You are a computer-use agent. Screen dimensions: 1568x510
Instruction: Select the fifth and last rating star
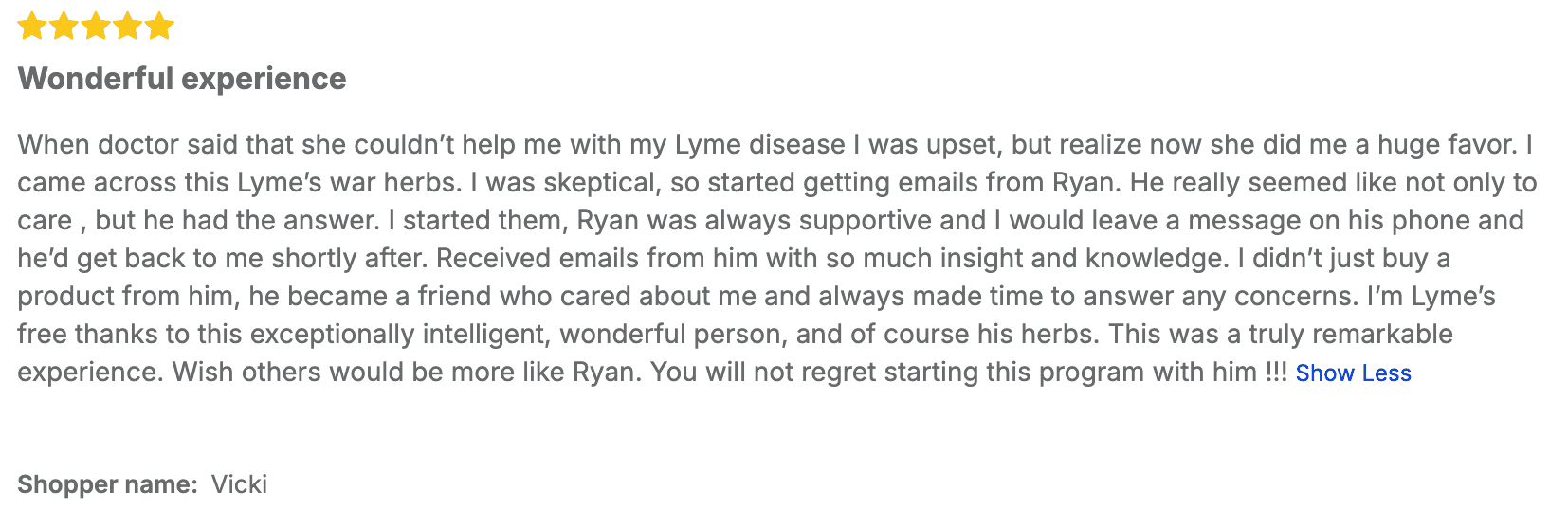pos(159,26)
